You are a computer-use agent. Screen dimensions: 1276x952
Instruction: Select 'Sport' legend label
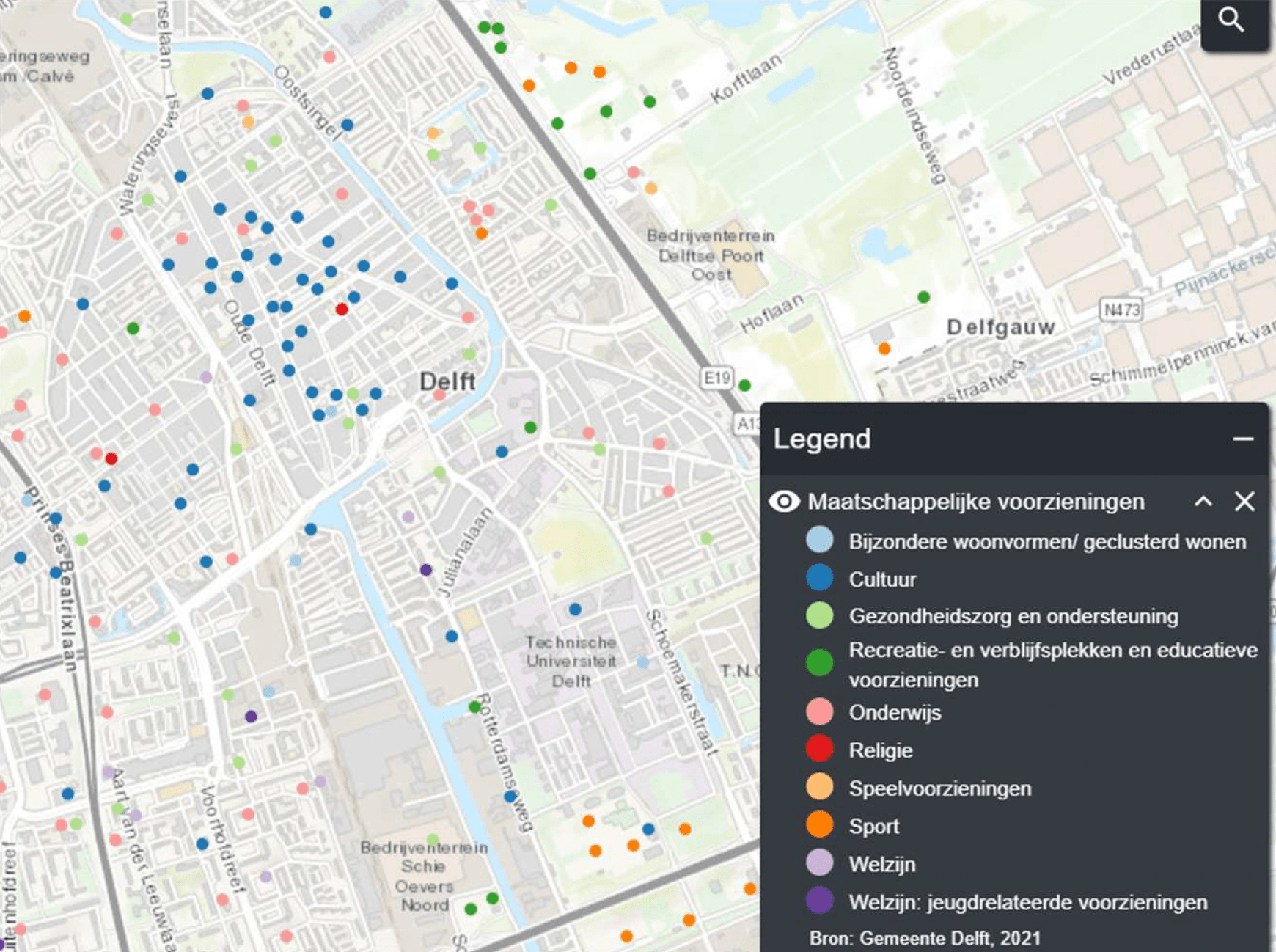click(x=873, y=827)
